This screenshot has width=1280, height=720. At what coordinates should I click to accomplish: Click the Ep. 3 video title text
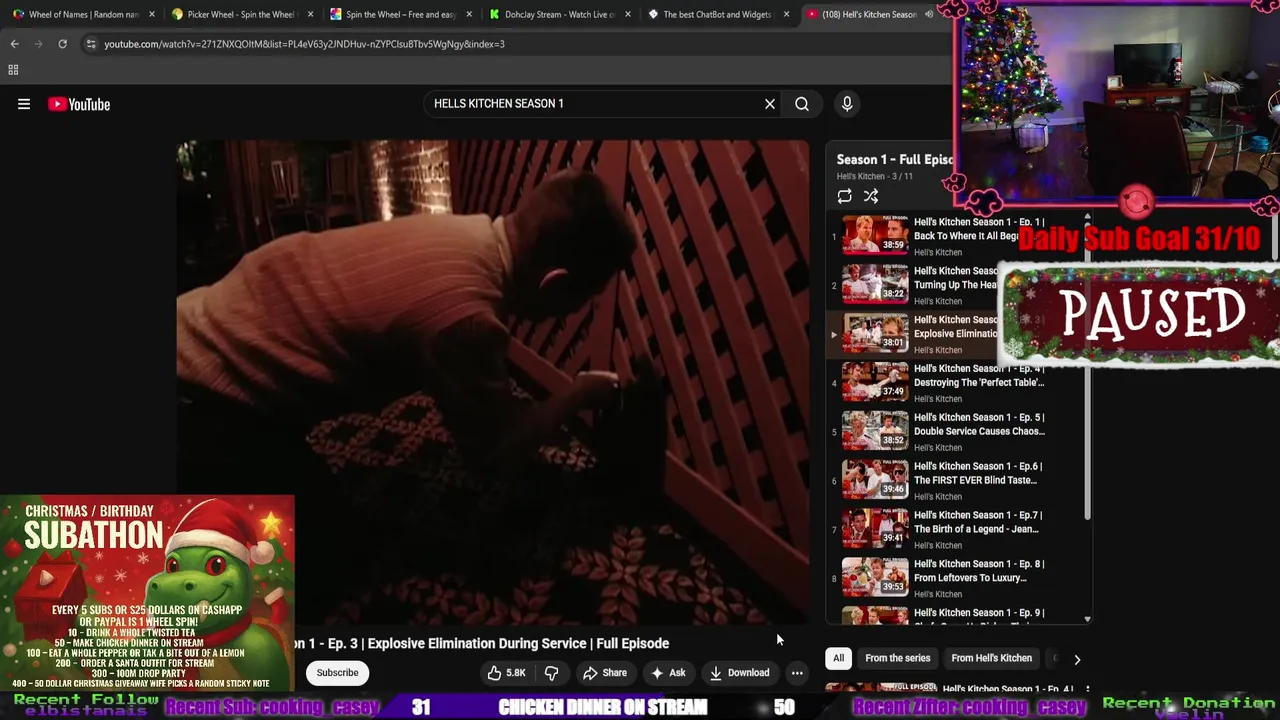tap(482, 644)
